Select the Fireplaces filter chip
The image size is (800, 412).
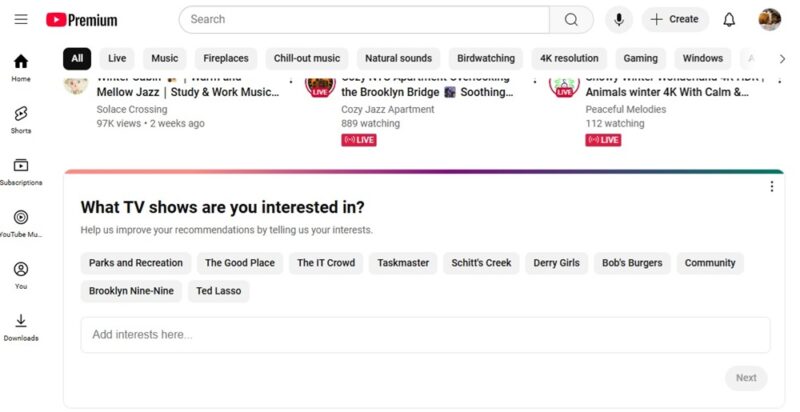click(226, 58)
